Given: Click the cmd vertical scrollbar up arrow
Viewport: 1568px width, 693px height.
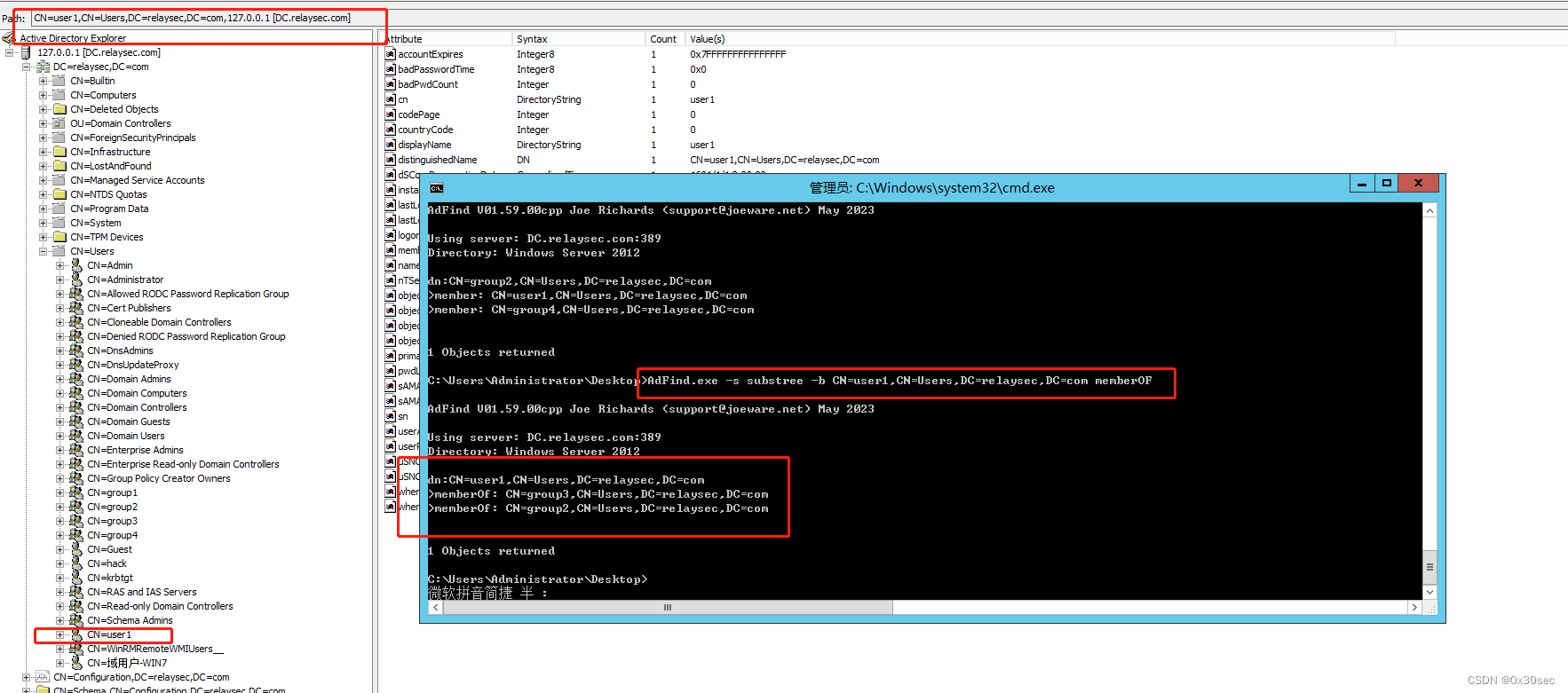Looking at the screenshot, I should tap(1429, 210).
